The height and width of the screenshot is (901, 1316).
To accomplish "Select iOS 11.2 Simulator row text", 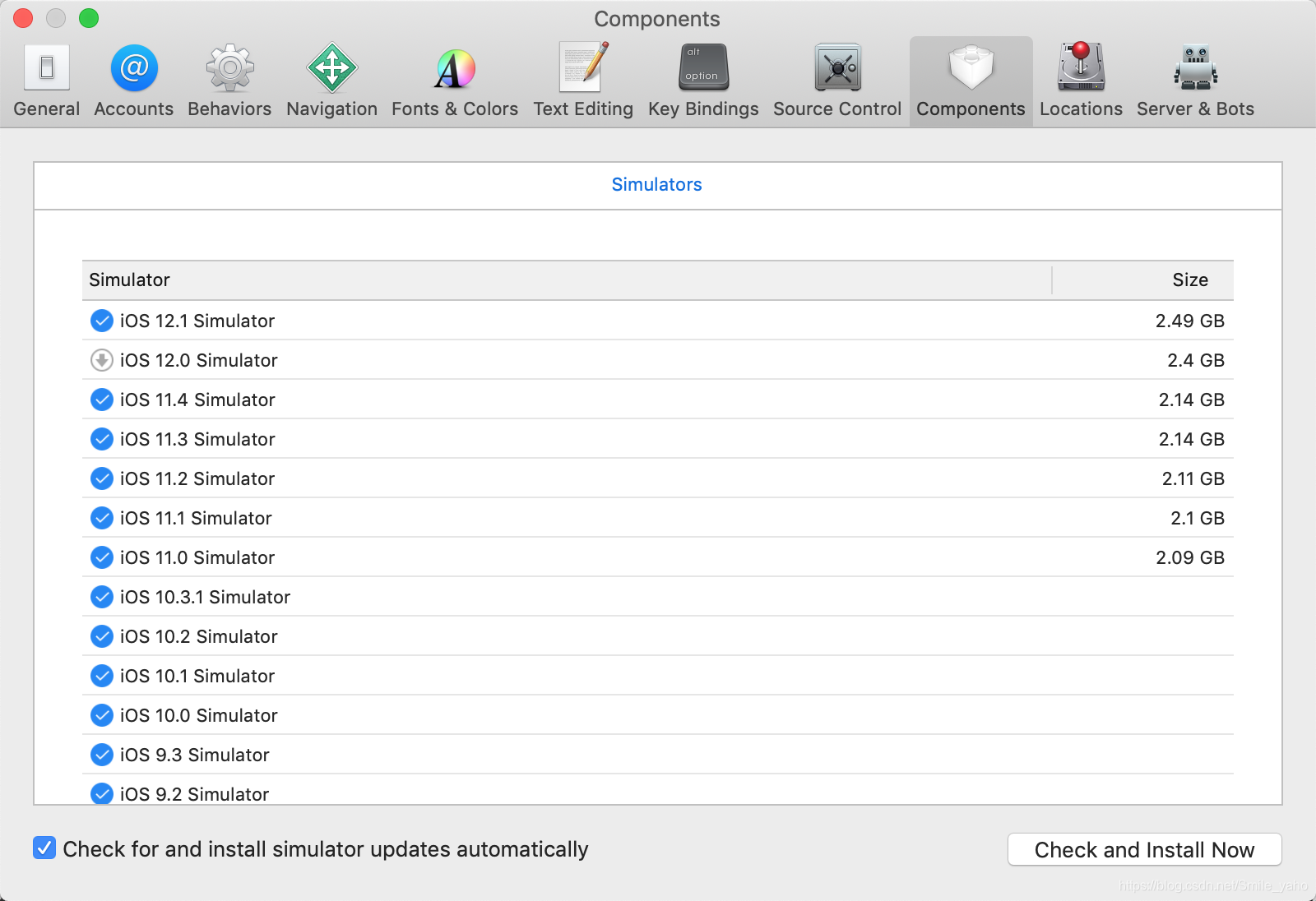I will (x=197, y=479).
